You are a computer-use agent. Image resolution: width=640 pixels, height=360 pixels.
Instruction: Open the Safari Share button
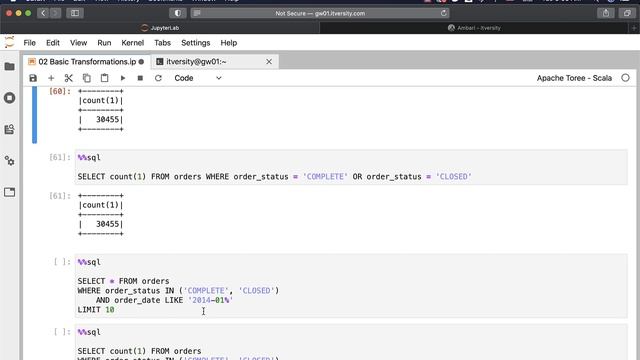click(606, 13)
